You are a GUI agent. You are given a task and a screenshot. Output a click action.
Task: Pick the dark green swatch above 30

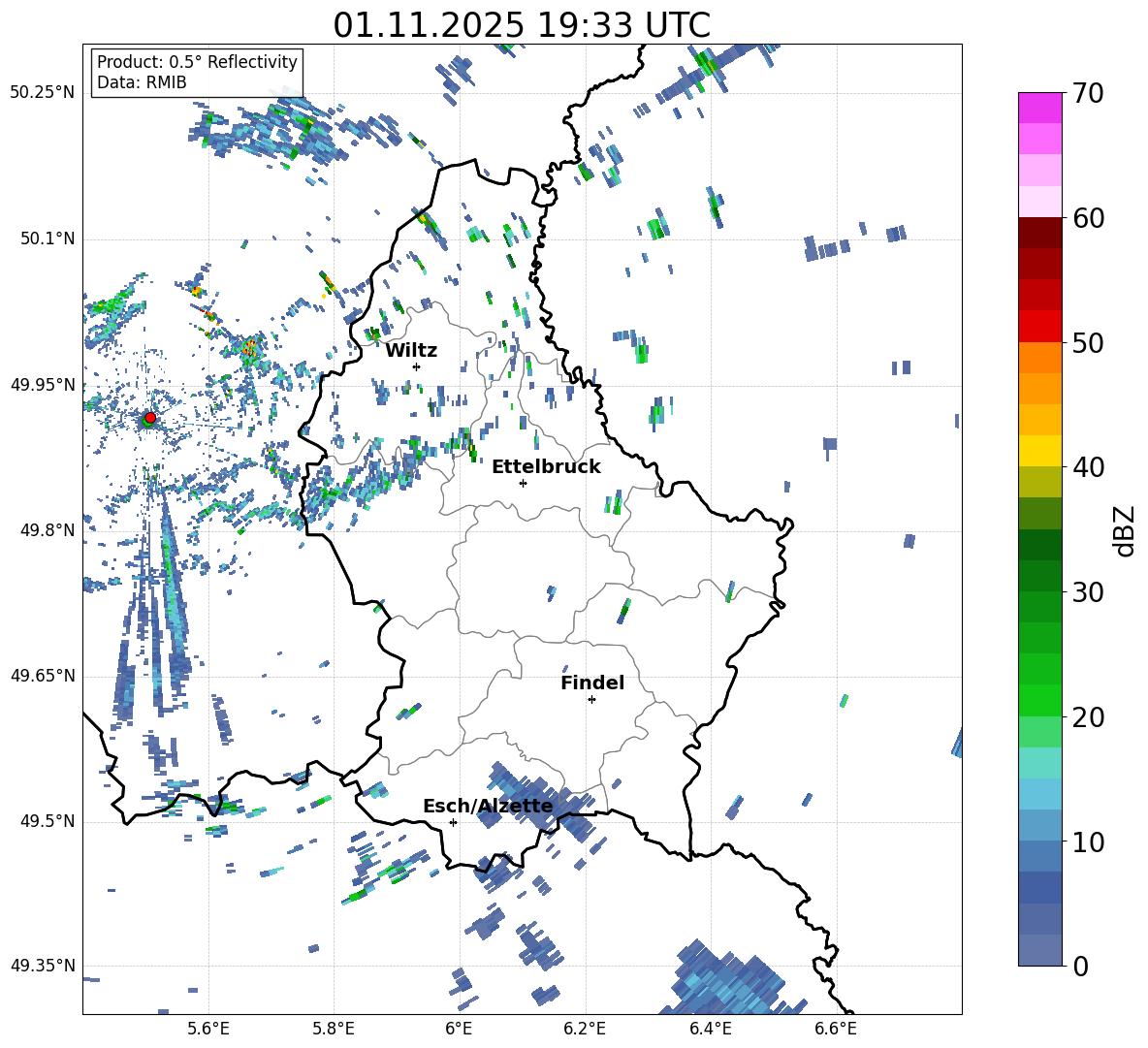click(x=1039, y=576)
